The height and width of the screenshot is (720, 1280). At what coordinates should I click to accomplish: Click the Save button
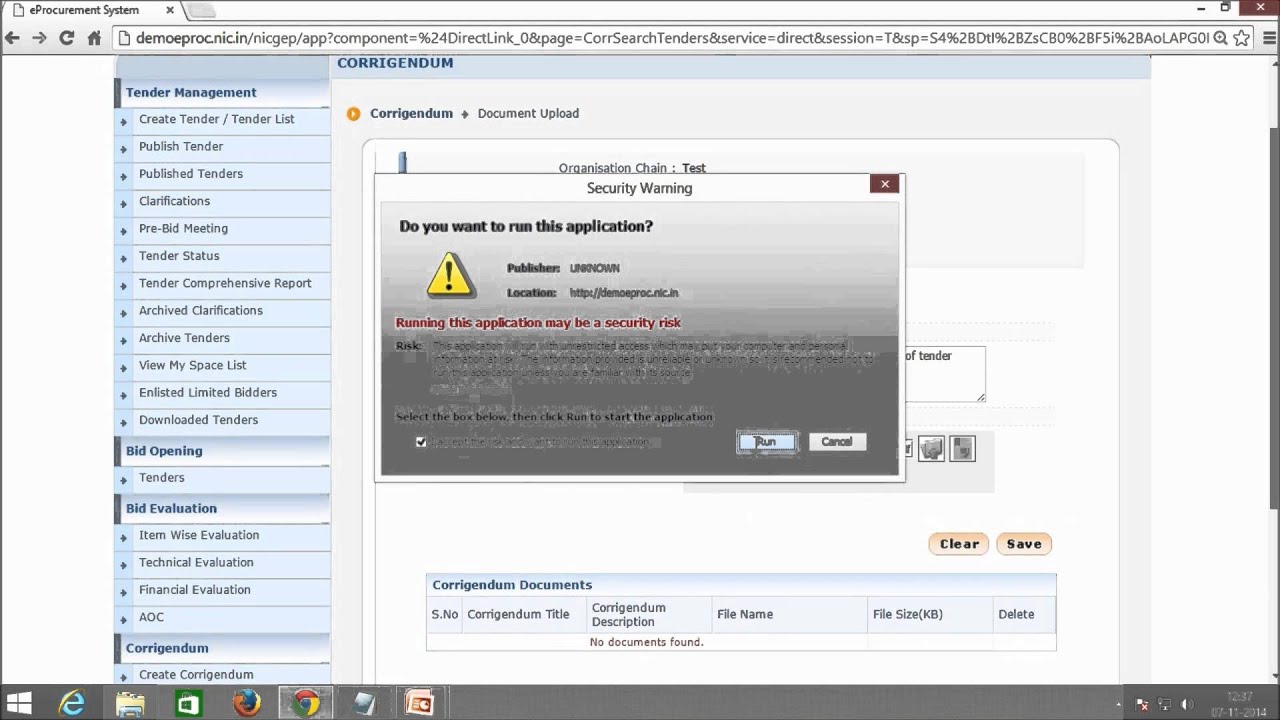tap(1024, 544)
